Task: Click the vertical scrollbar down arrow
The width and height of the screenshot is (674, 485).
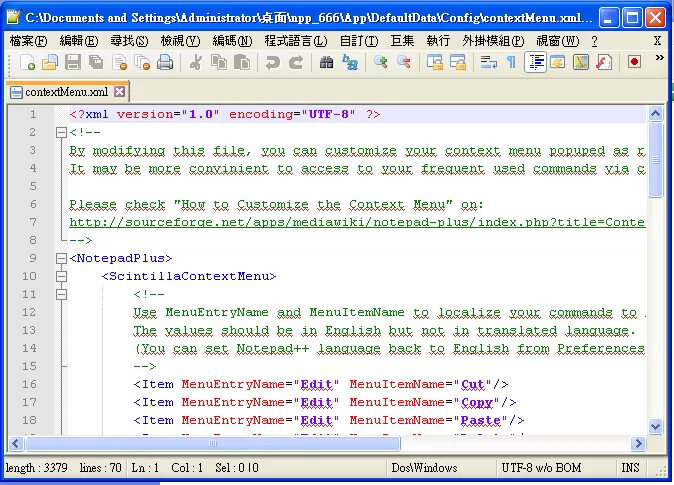Action: (655, 427)
